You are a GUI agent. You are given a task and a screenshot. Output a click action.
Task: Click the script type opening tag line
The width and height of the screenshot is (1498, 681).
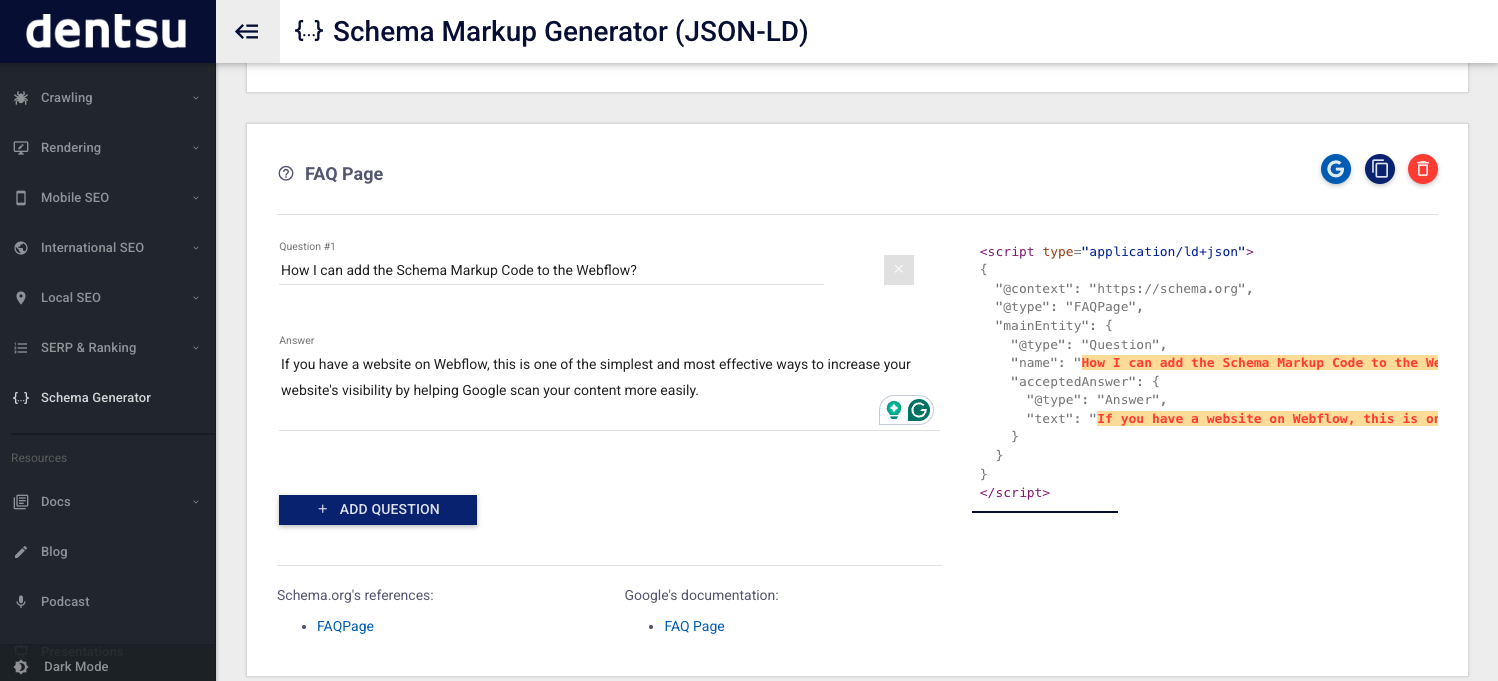point(1116,252)
